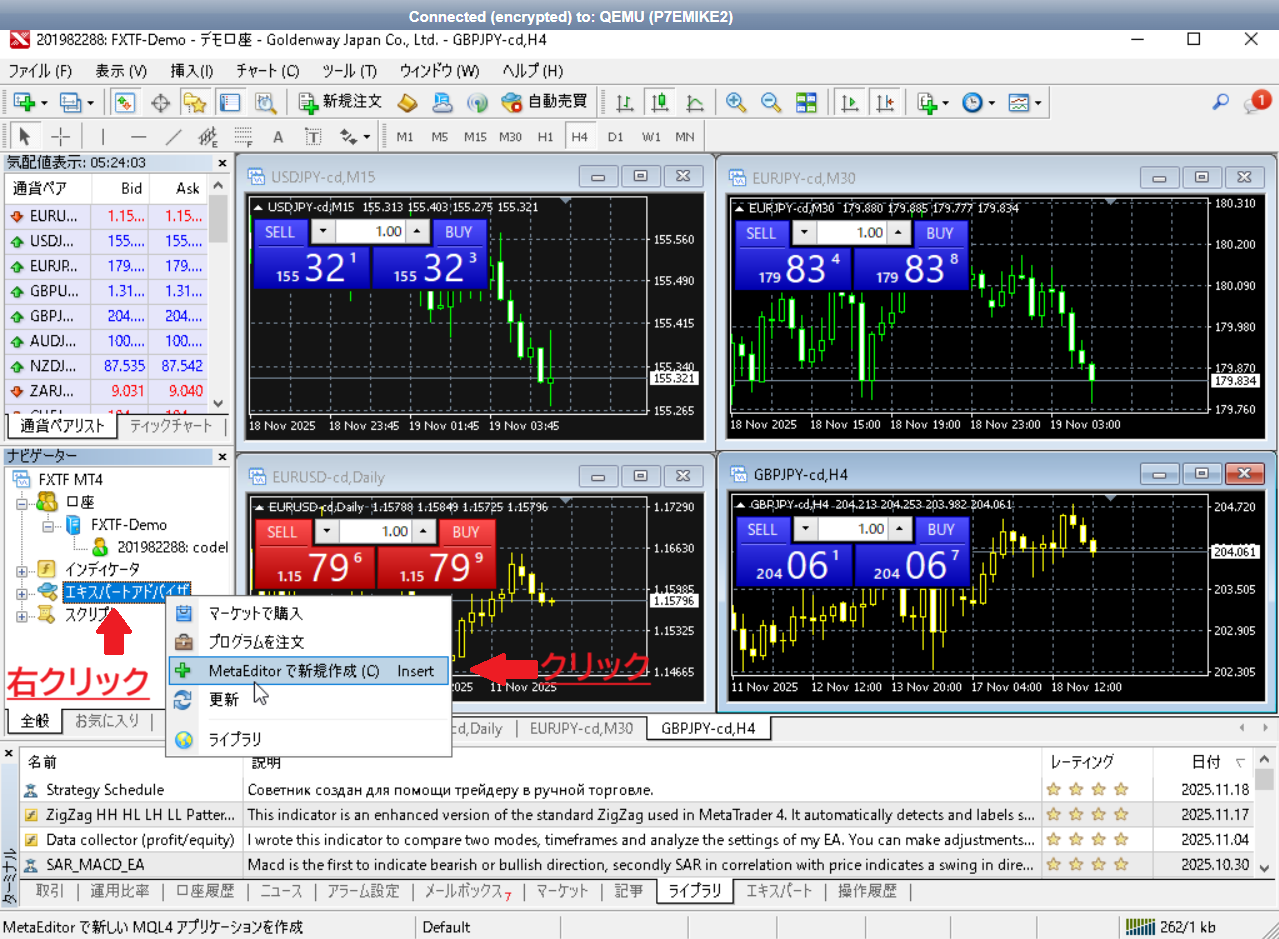
Task: Click the crosshair cursor tool
Action: [x=61, y=137]
